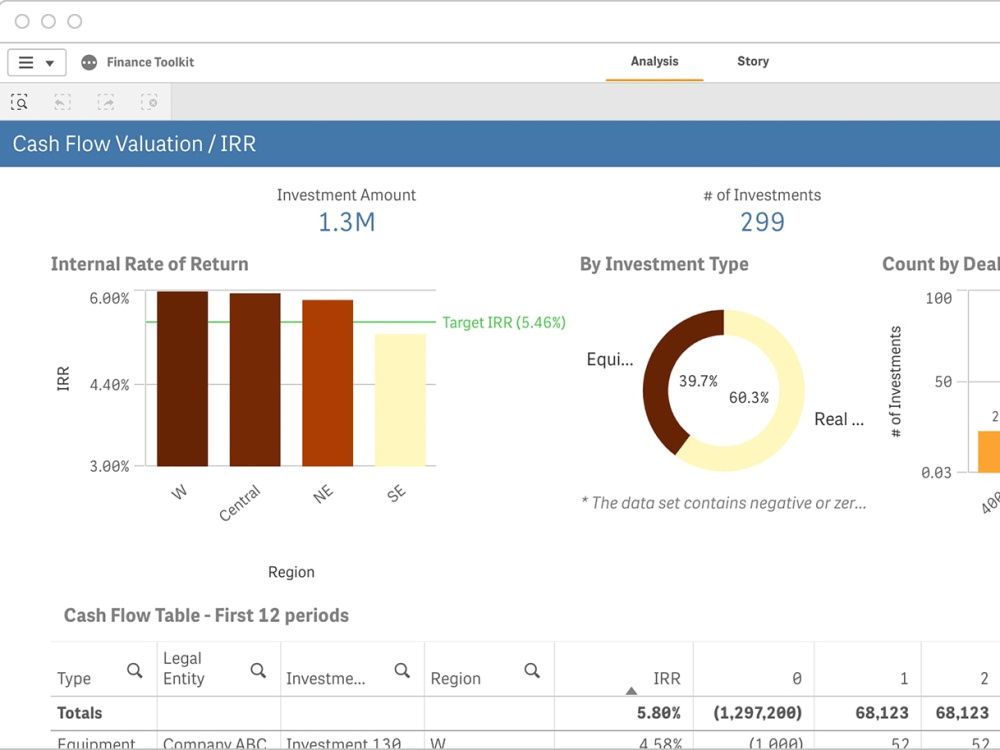Image resolution: width=1000 pixels, height=750 pixels.
Task: Click the Finance Toolkit app icon
Action: click(89, 62)
